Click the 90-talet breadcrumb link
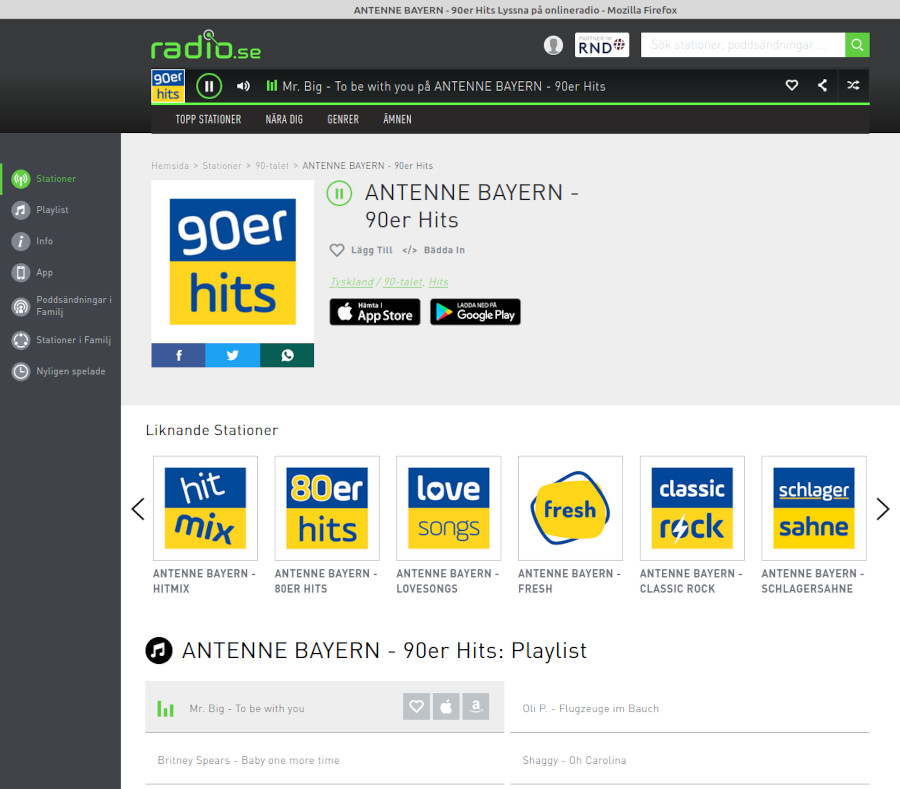Viewport: 900px width, 789px height. (x=272, y=166)
